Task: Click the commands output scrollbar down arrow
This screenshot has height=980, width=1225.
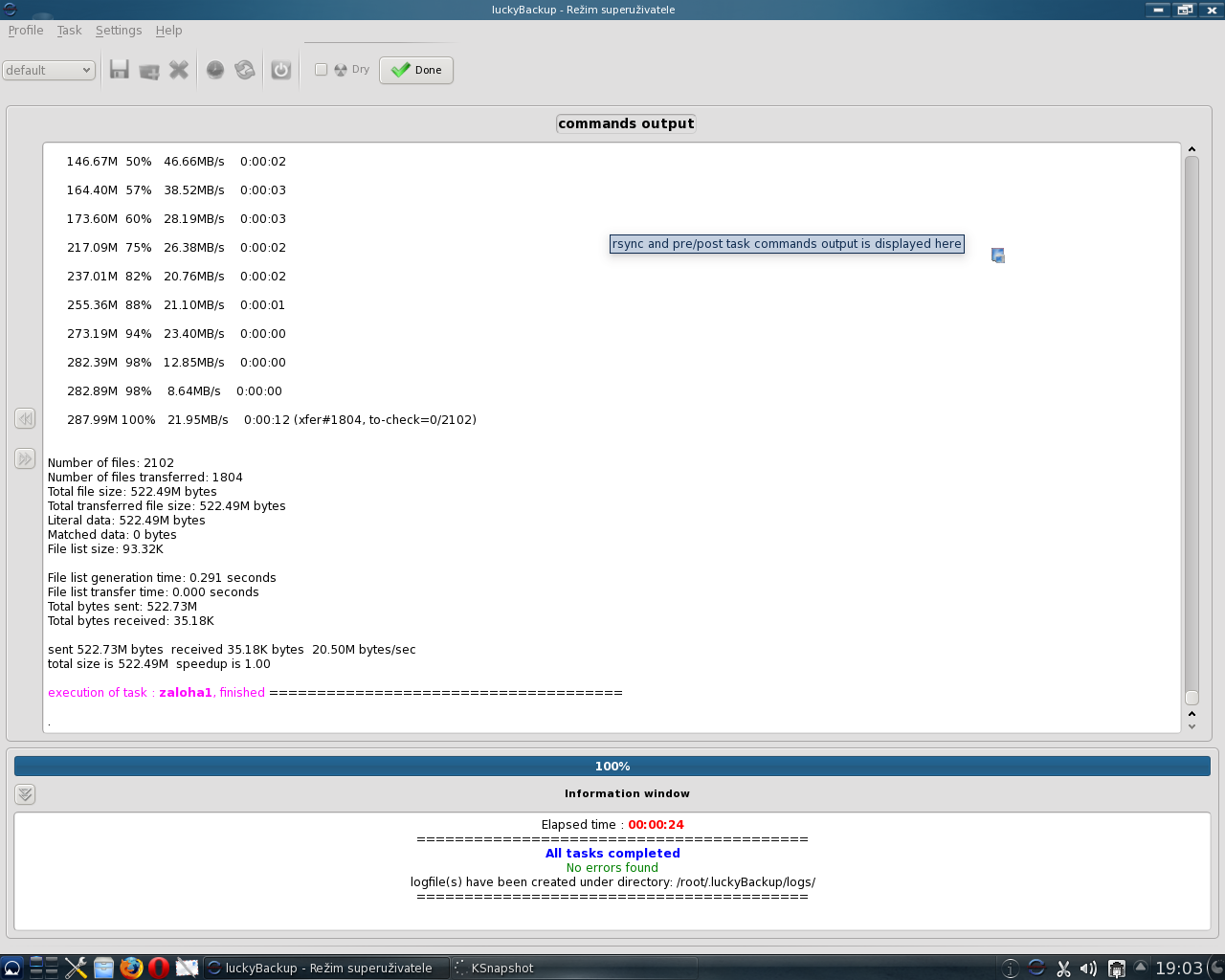Action: [1192, 726]
